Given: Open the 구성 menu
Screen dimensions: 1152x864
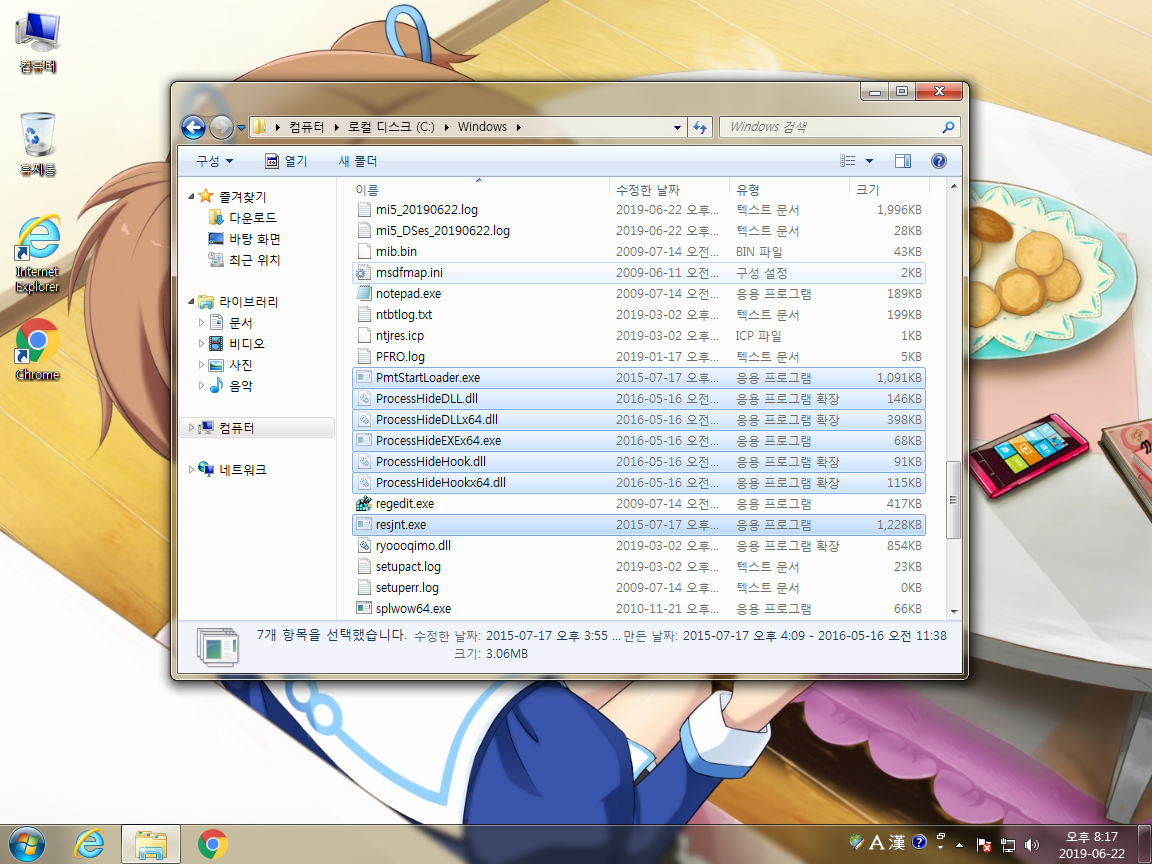Looking at the screenshot, I should 214,161.
